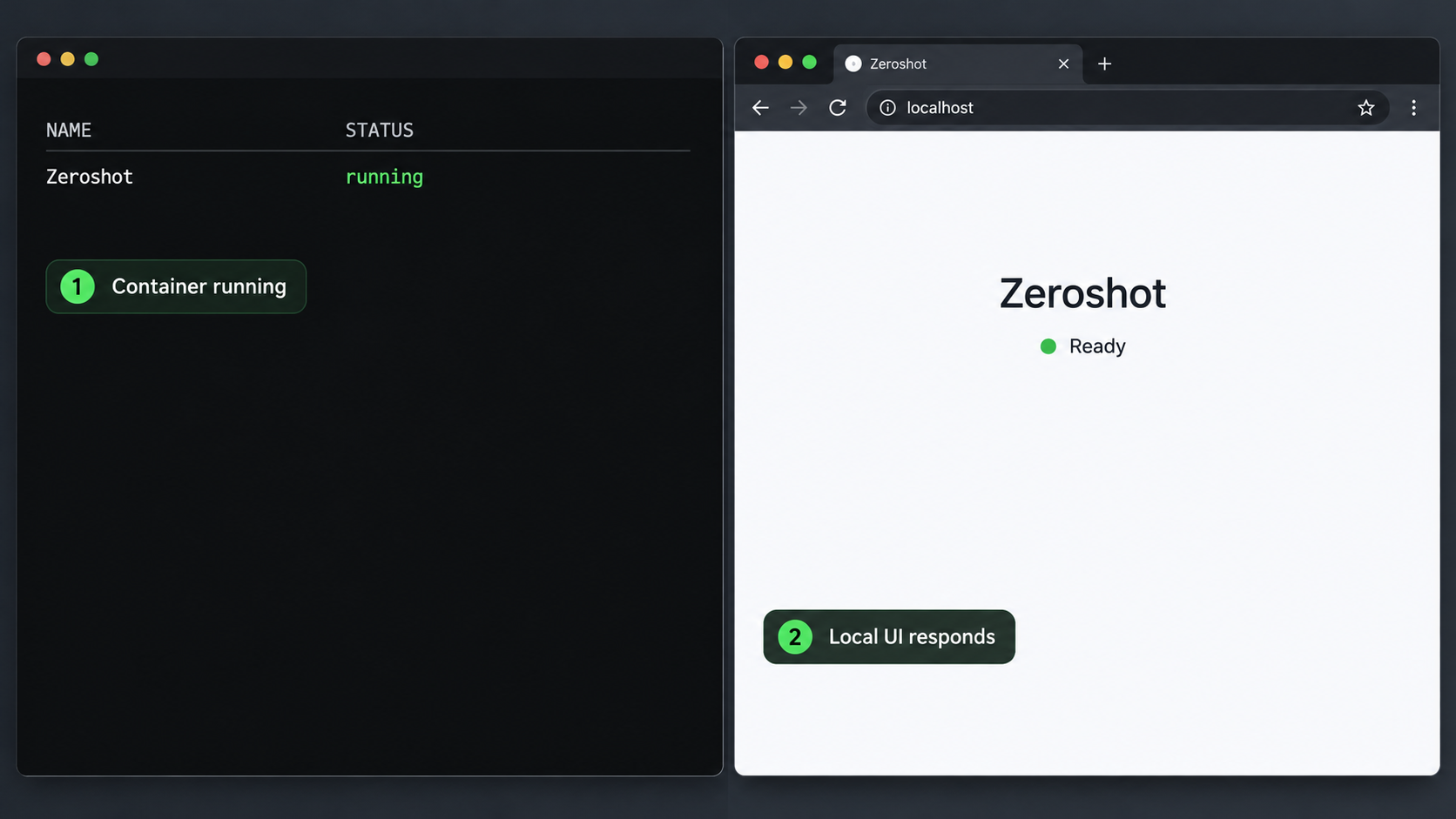Close the terminal window with red button

tap(44, 59)
